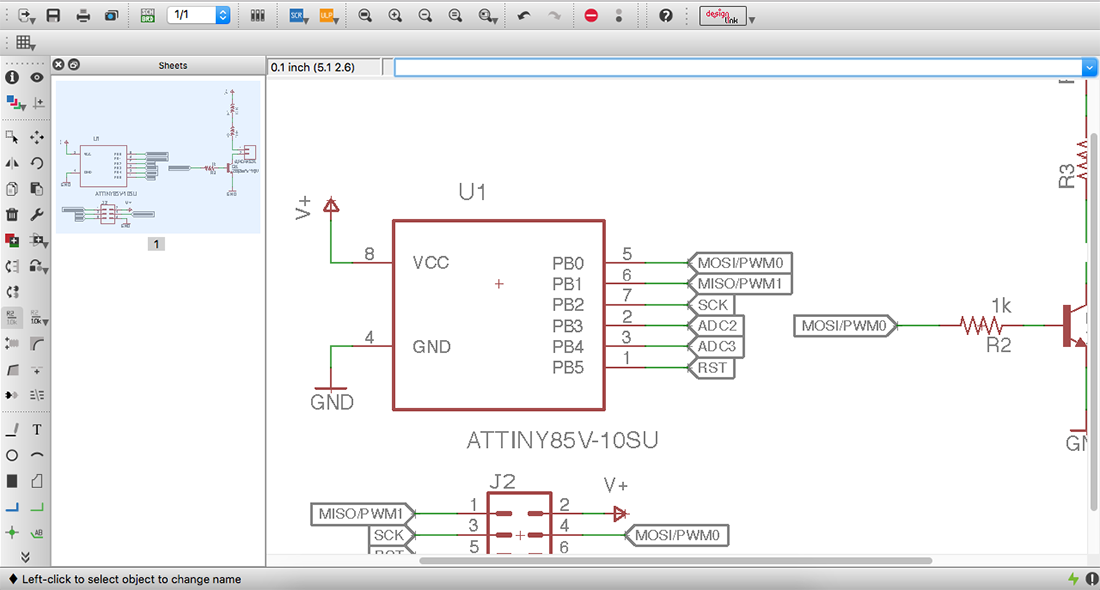This screenshot has height=590, width=1100.
Task: Select the Mark origin tool
Action: (x=38, y=103)
